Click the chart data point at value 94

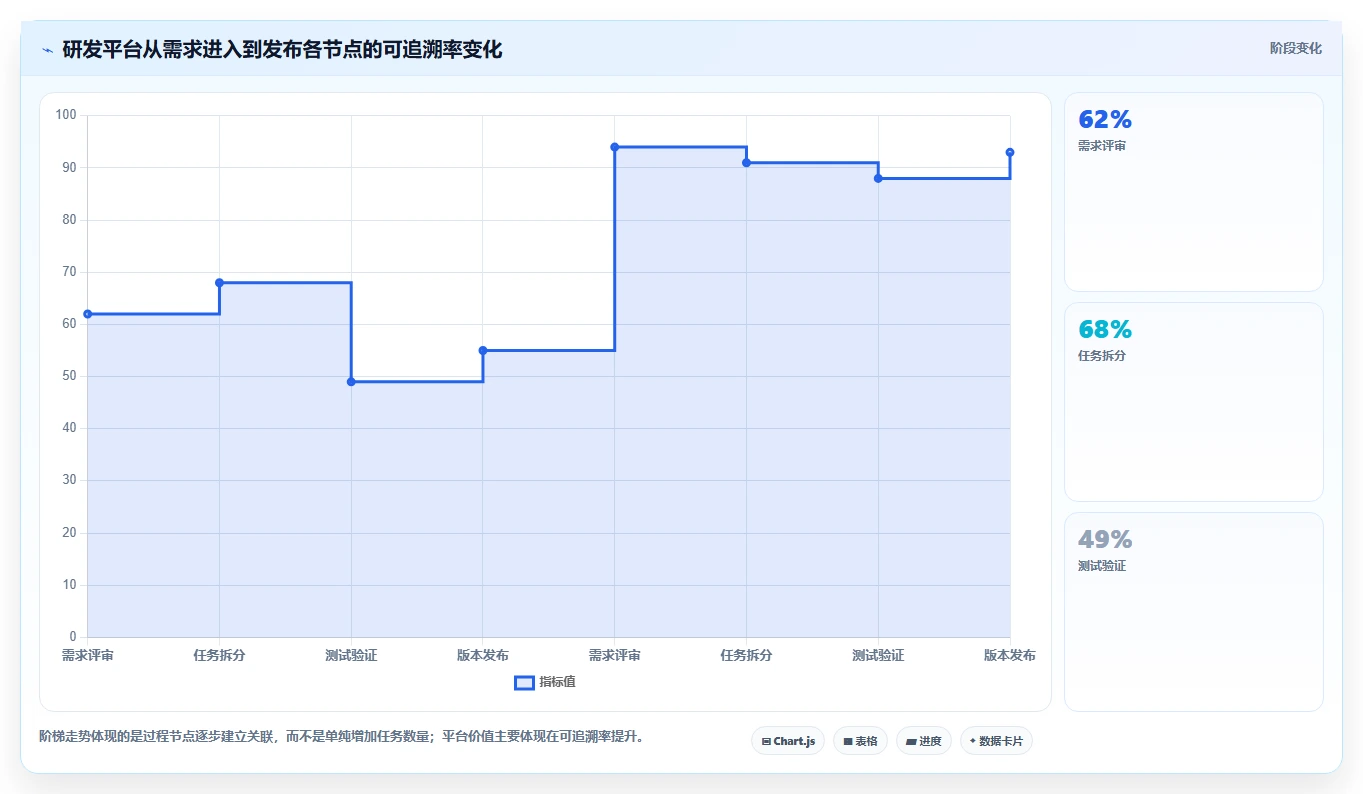coord(615,147)
